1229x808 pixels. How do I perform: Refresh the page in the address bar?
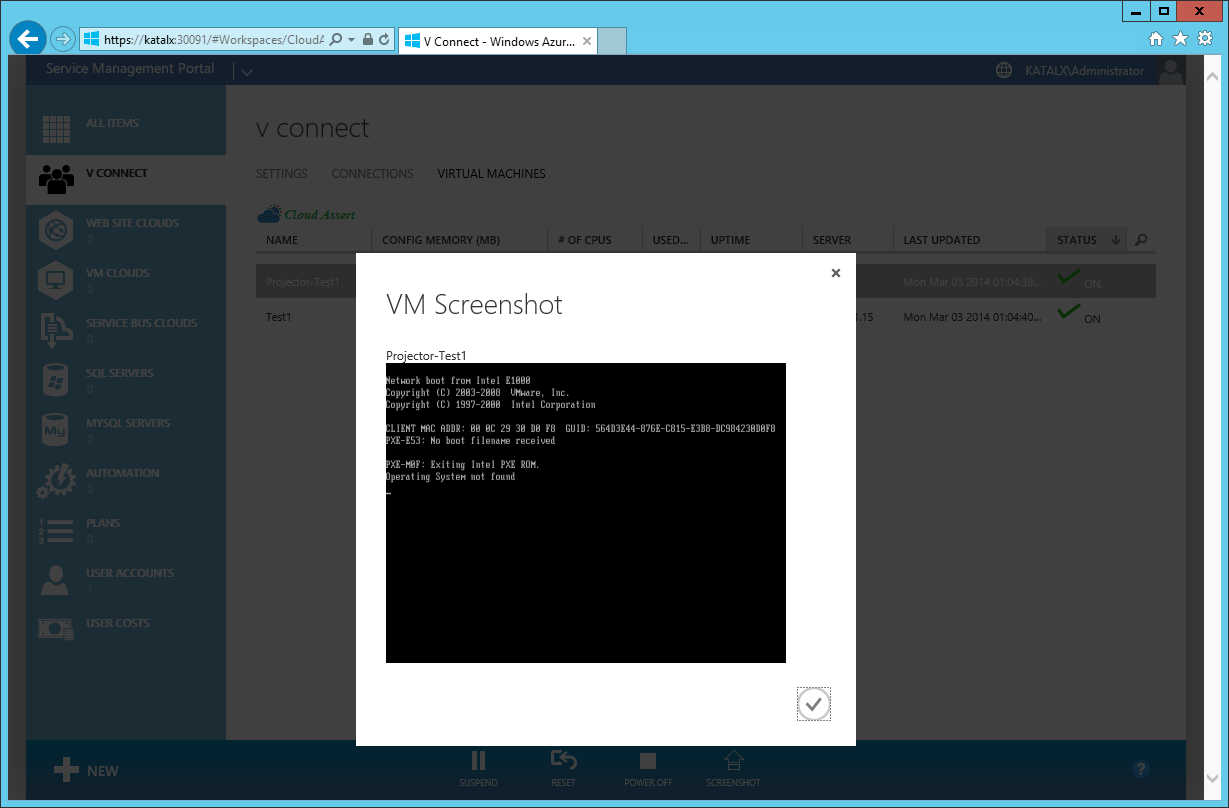click(x=384, y=40)
